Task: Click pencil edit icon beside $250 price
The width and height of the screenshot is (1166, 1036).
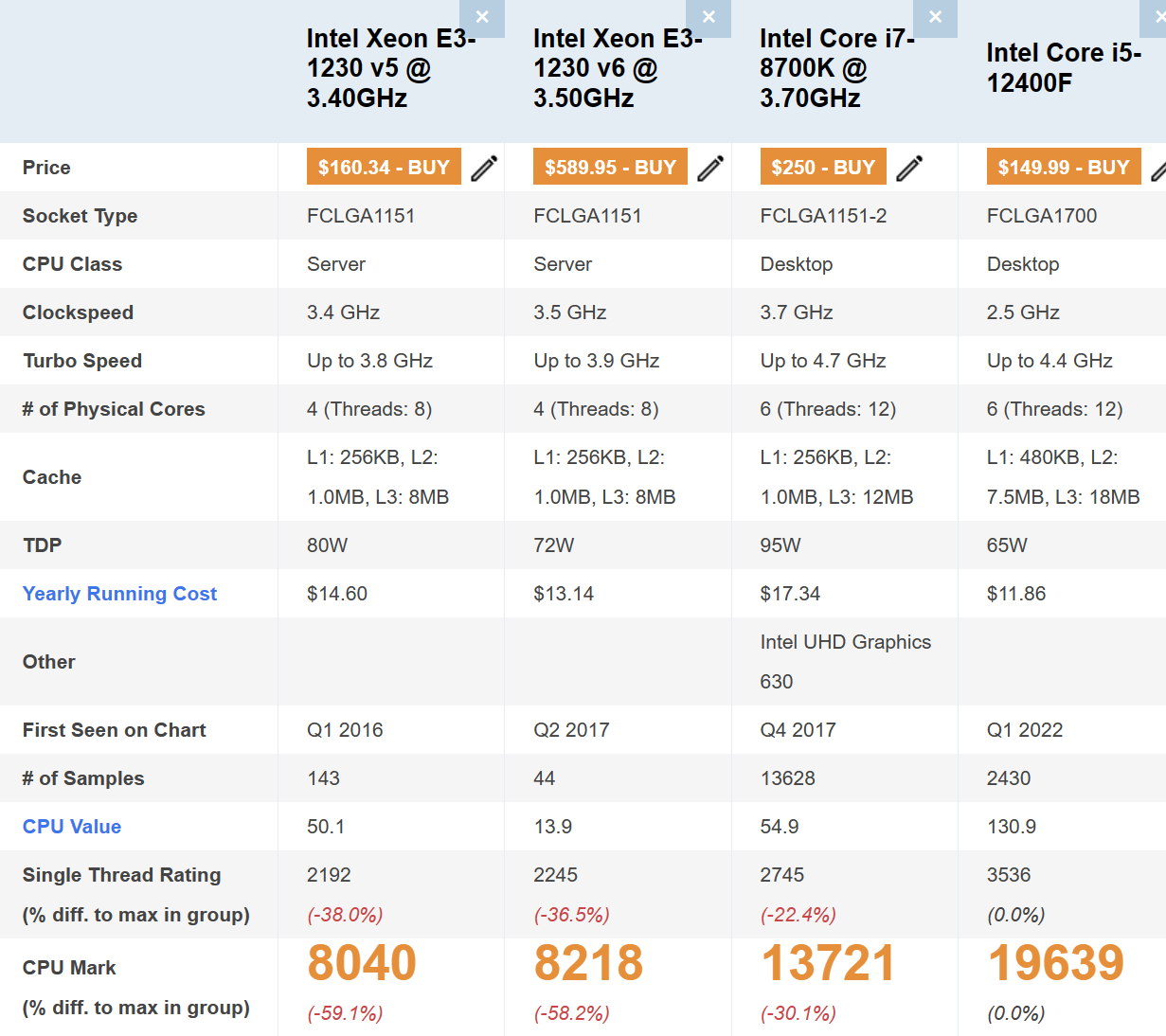Action: (909, 168)
